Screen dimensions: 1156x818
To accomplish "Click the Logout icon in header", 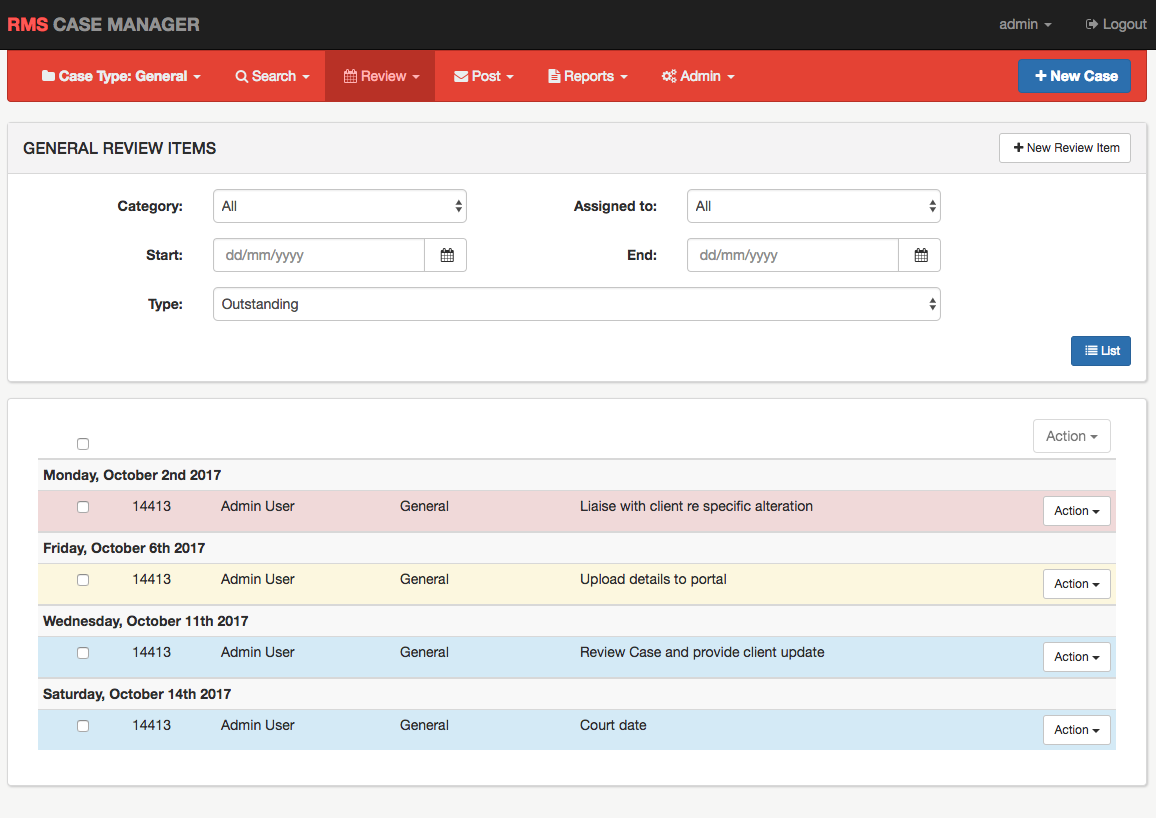I will pyautogui.click(x=1092, y=24).
